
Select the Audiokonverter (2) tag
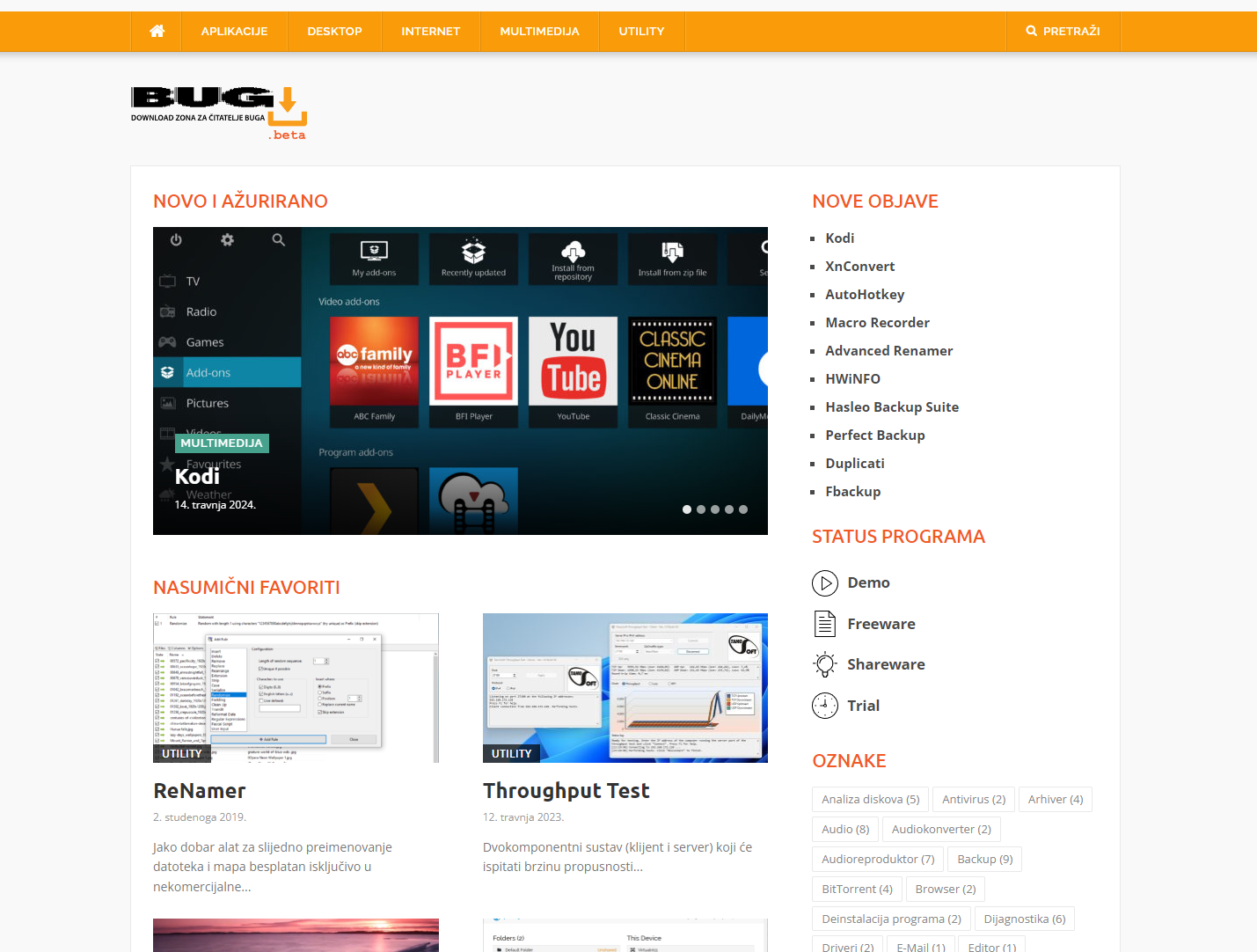click(x=941, y=829)
